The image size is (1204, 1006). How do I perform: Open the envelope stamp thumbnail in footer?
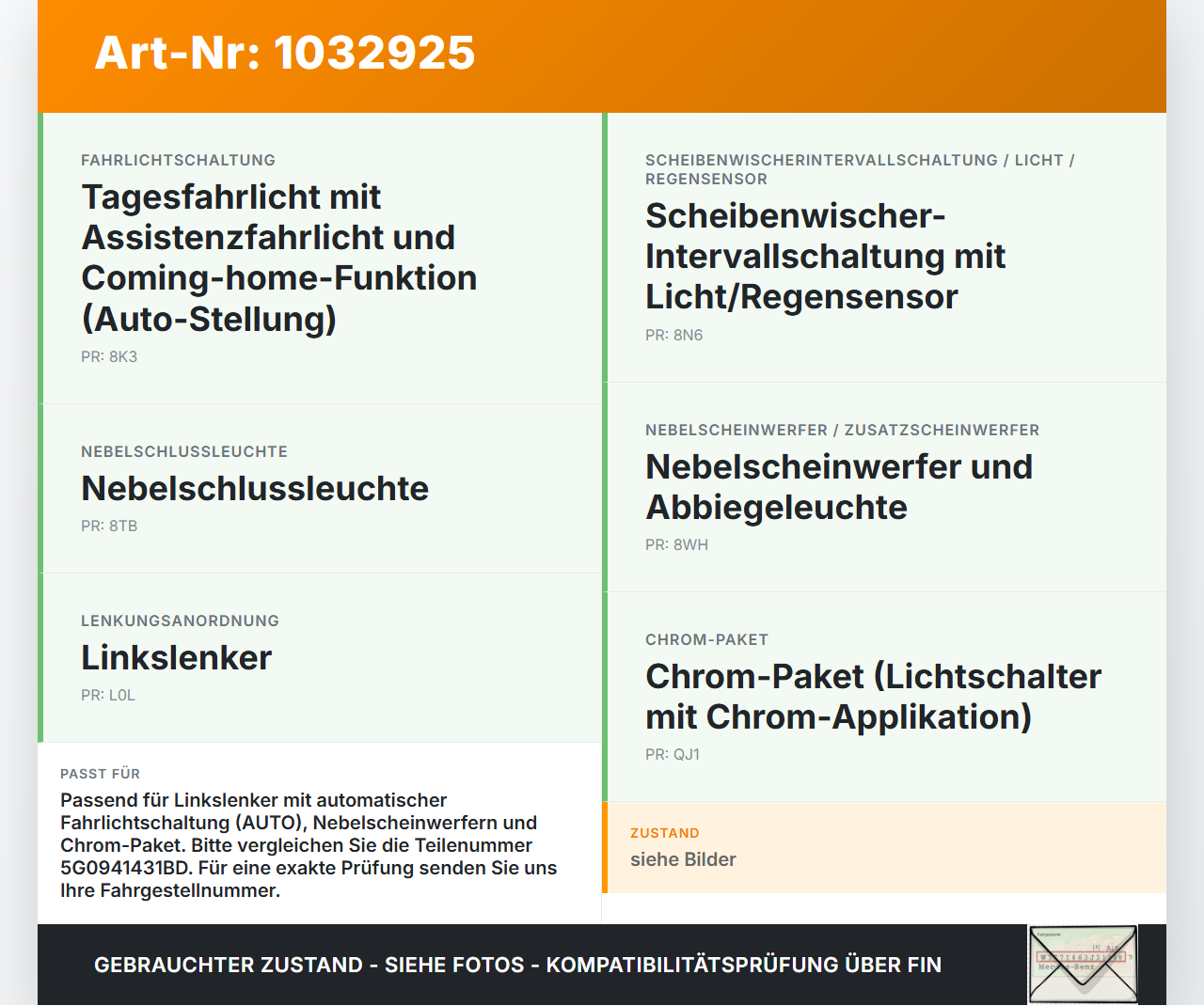point(1083,965)
